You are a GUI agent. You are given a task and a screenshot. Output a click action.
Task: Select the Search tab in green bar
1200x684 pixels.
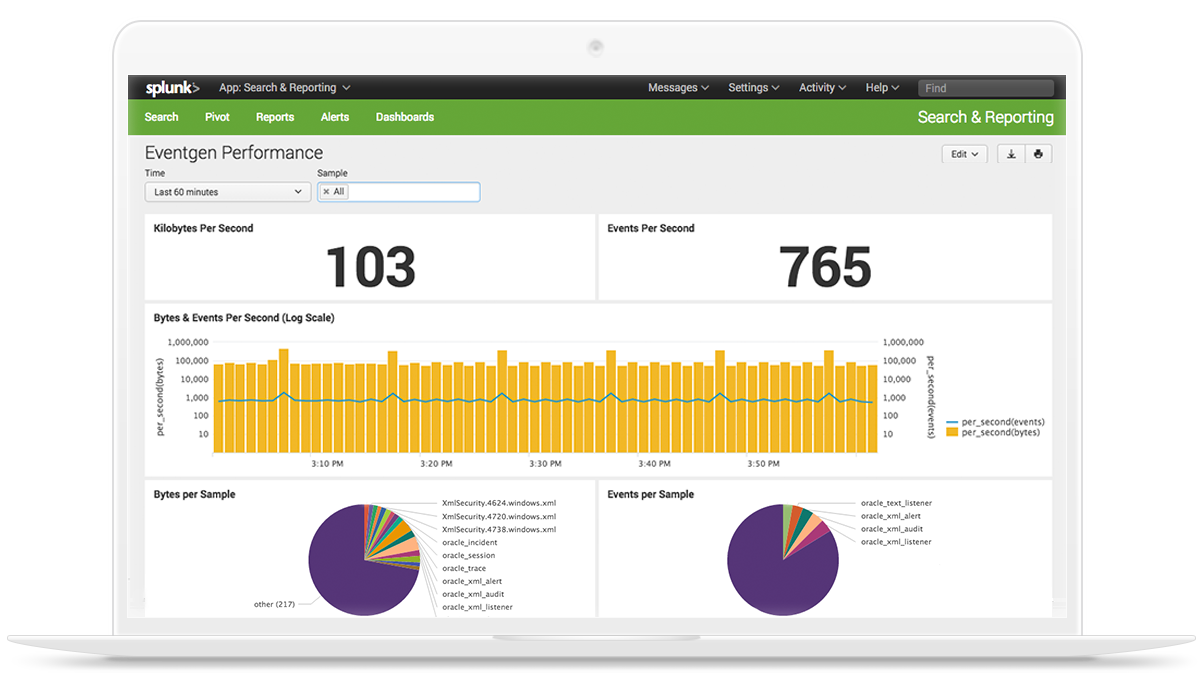(161, 117)
